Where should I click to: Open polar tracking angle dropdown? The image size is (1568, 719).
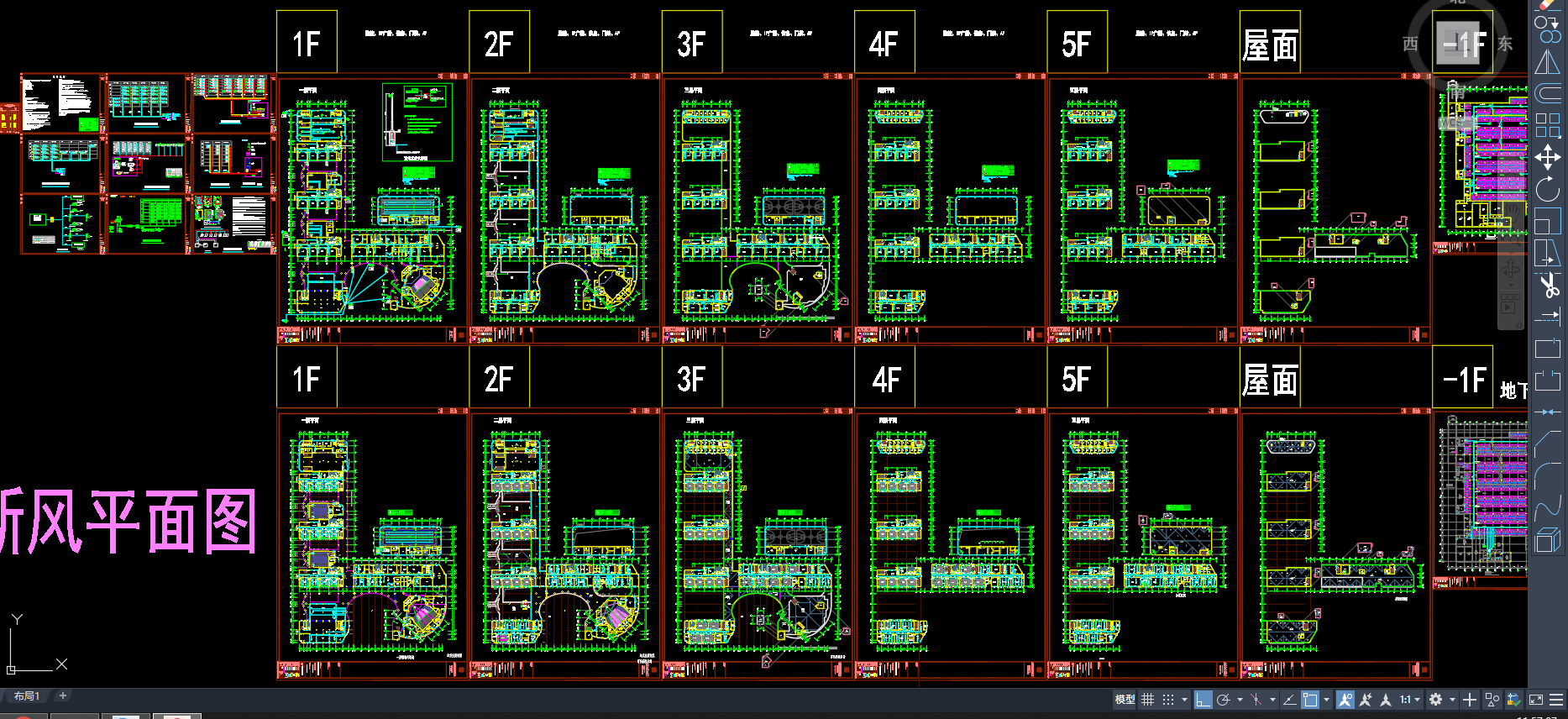click(1240, 700)
